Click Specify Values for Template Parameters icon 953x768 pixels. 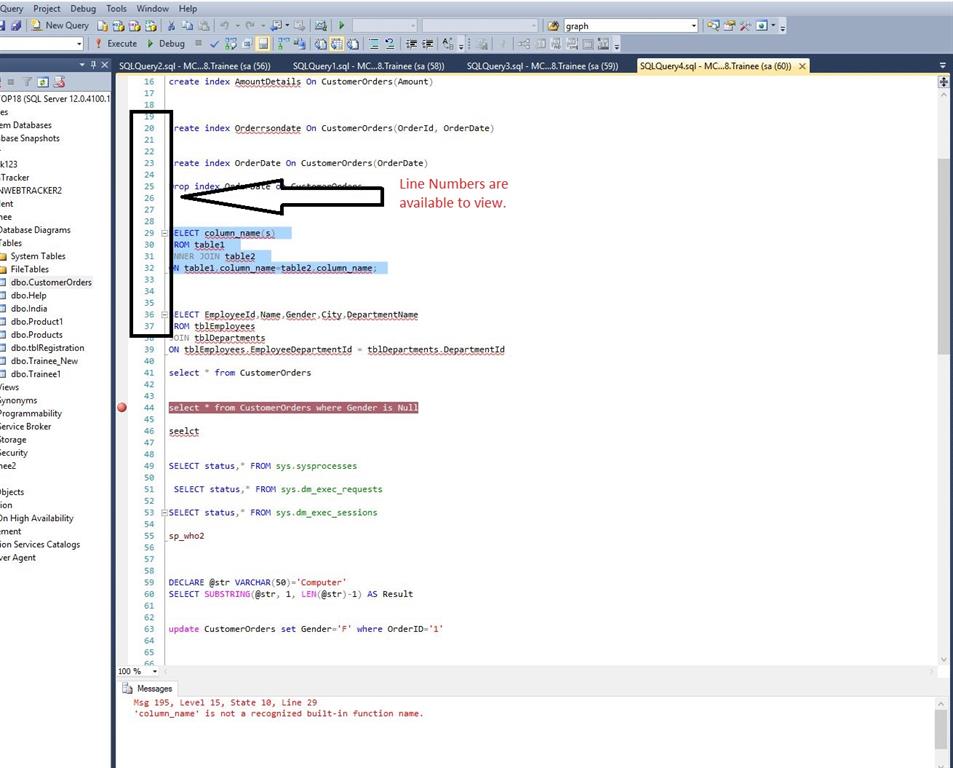(x=448, y=44)
